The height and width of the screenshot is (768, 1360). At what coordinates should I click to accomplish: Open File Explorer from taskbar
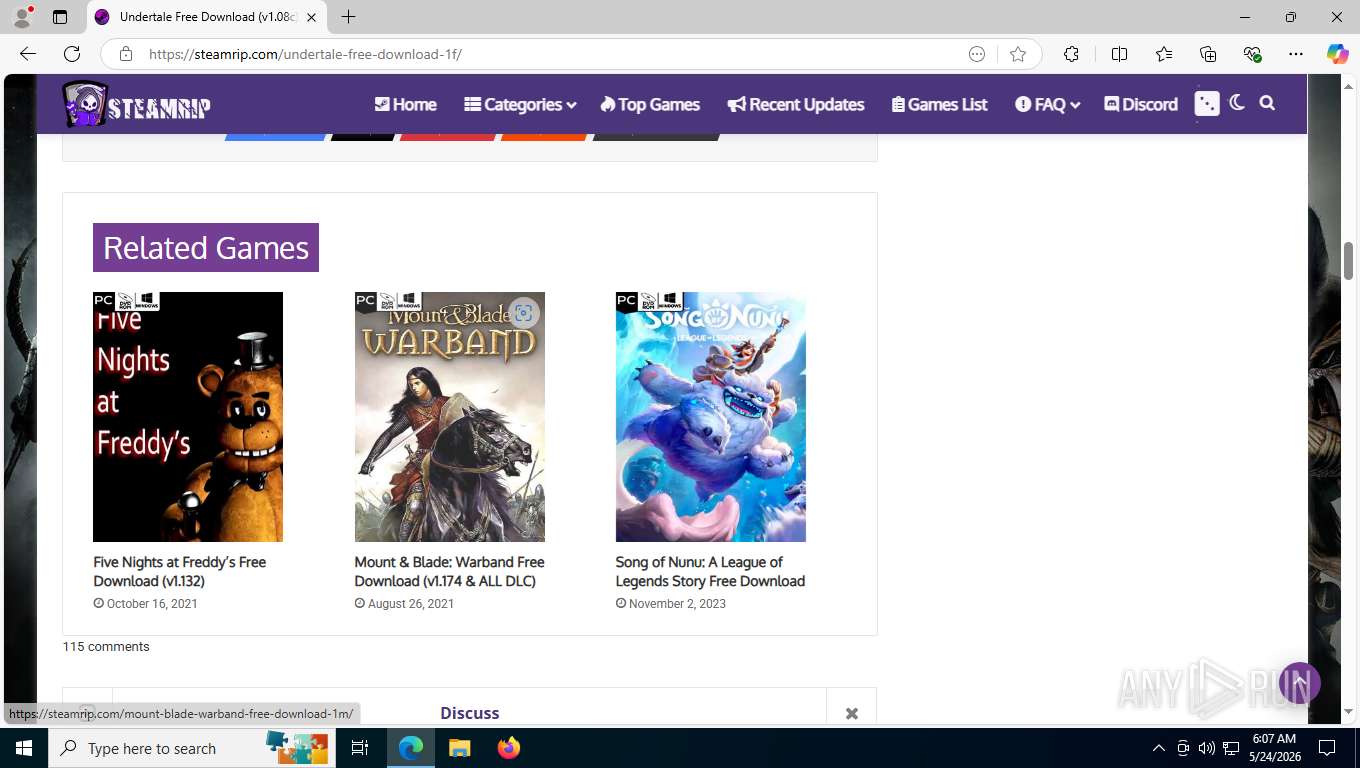pos(459,748)
